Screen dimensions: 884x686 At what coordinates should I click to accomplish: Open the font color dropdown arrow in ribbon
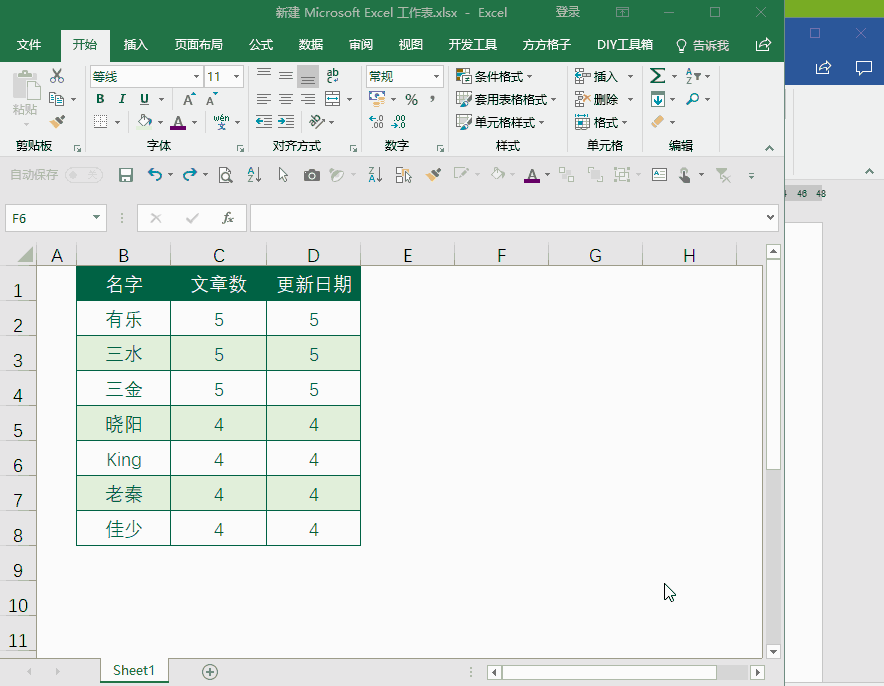coord(195,122)
